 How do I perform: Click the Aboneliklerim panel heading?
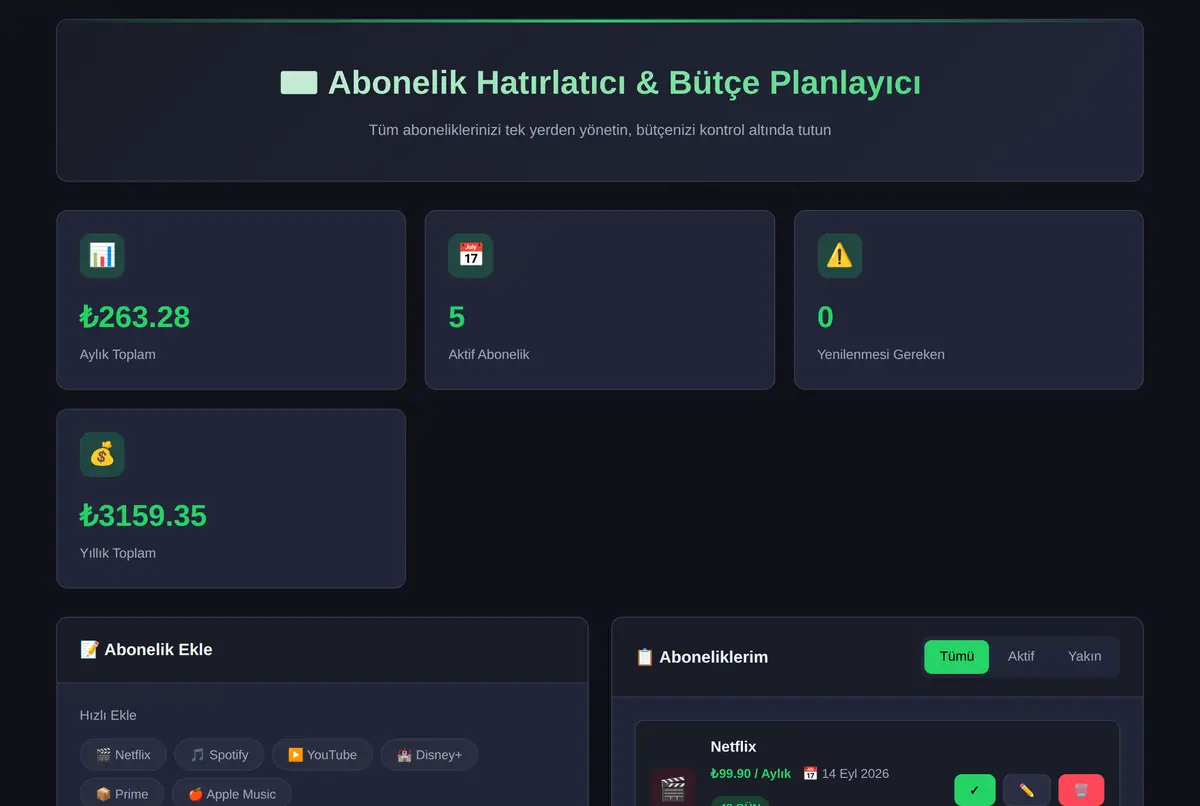click(x=714, y=657)
